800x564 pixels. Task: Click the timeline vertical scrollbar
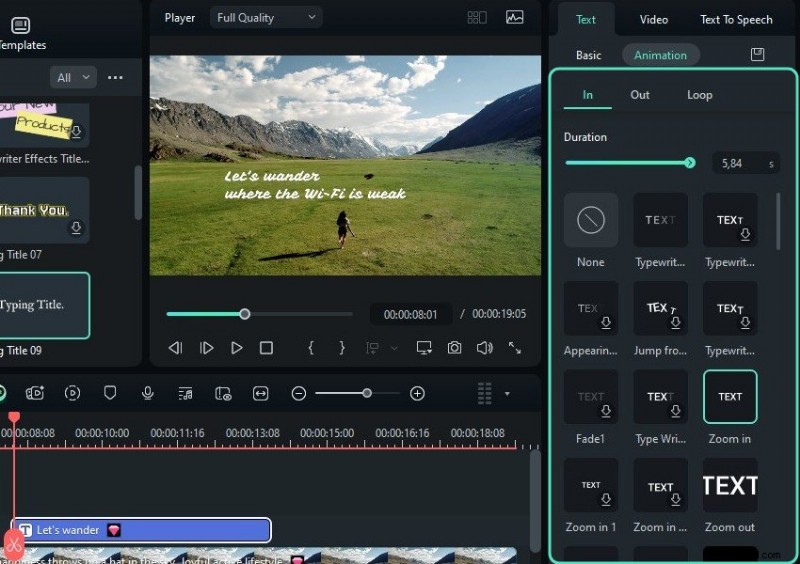(x=535, y=501)
